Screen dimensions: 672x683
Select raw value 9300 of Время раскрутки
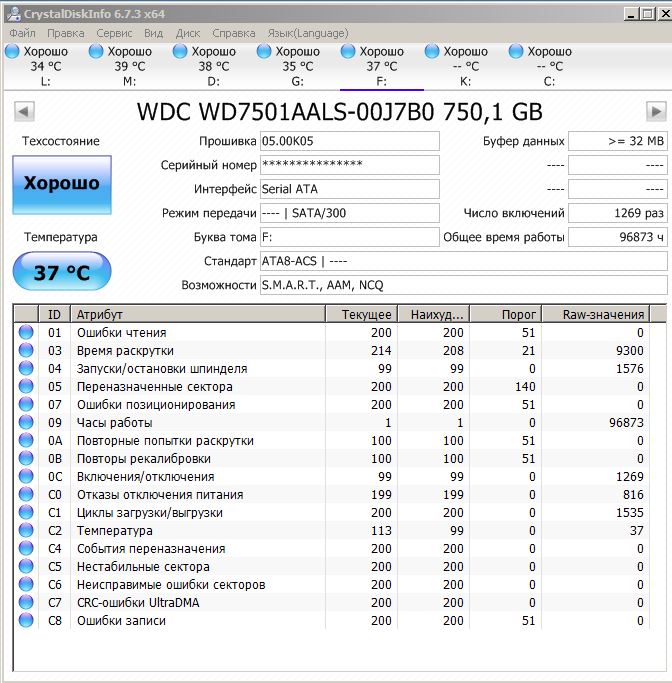pyautogui.click(x=629, y=350)
